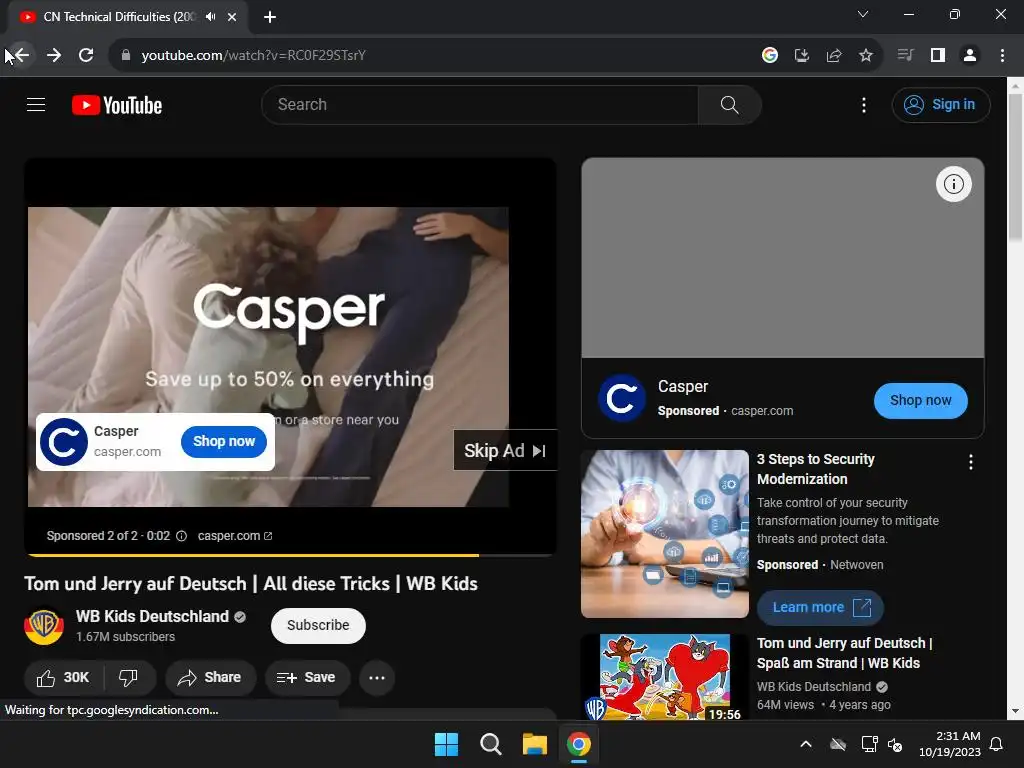Image resolution: width=1024 pixels, height=768 pixels.
Task: Open the Google account icon in address bar
Action: [x=770, y=56]
